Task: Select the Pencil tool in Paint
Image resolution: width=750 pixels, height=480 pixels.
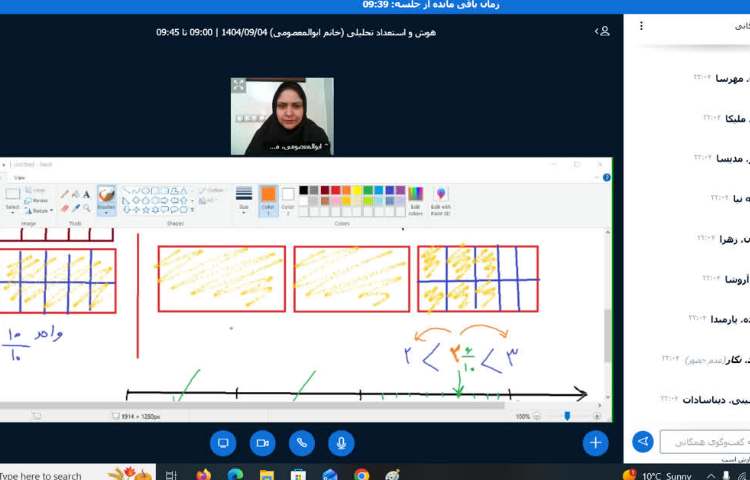Action: (x=64, y=194)
